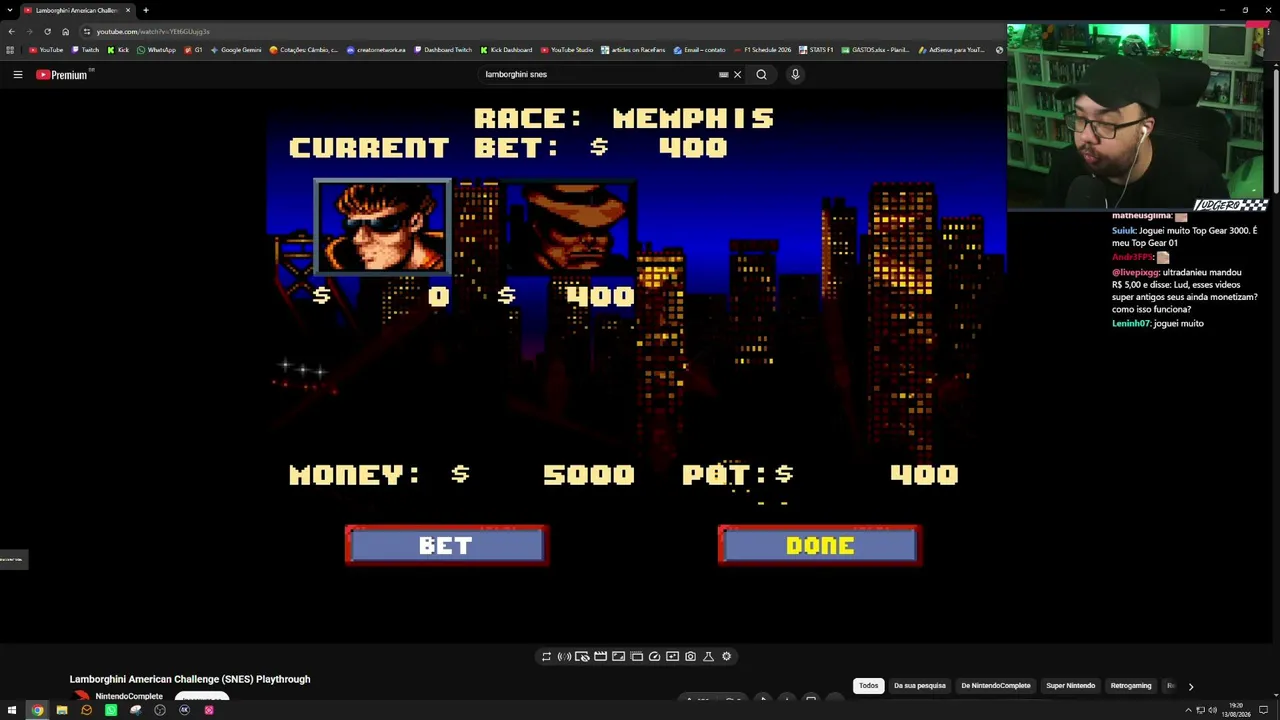Close the Lamborghini American Challenge tab
Image resolution: width=1280 pixels, height=720 pixels.
[128, 10]
